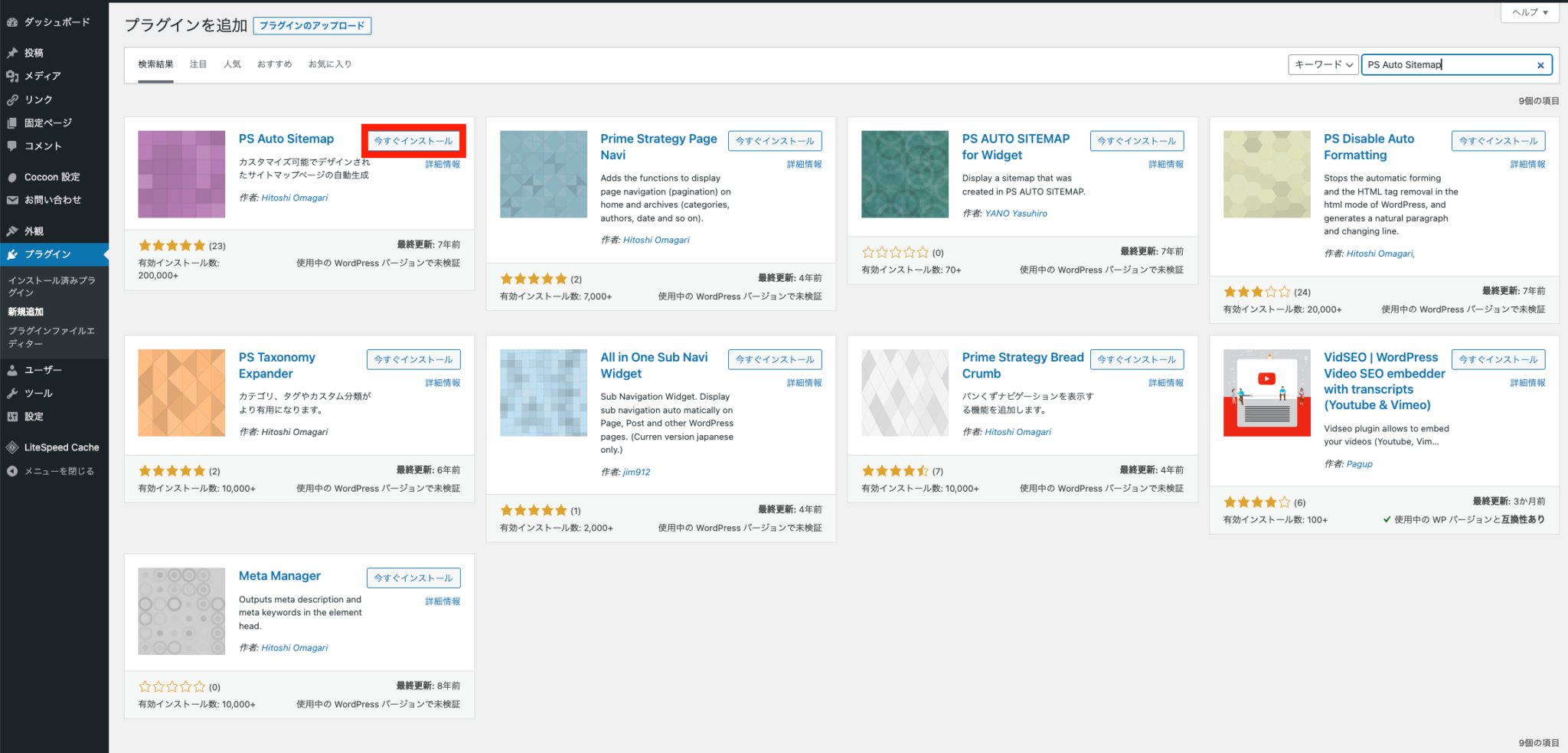Viewport: 1568px width, 753px height.
Task: Click the chain link icon in sidebar
Action: click(x=12, y=100)
